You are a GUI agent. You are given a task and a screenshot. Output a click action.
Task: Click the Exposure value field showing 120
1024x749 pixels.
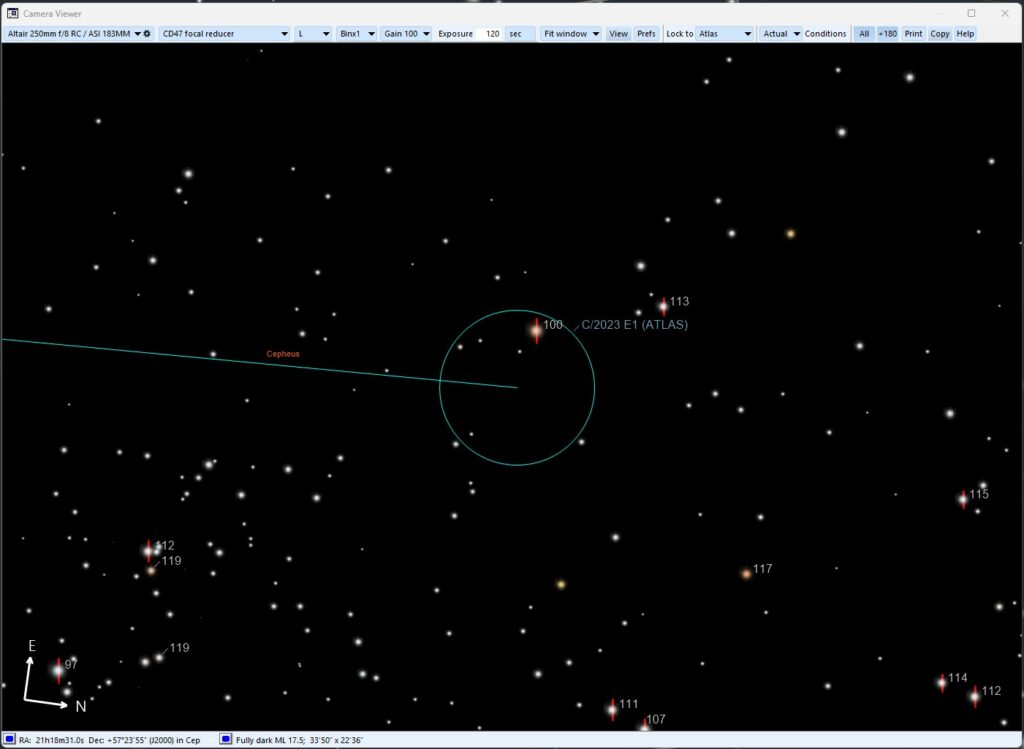point(490,34)
